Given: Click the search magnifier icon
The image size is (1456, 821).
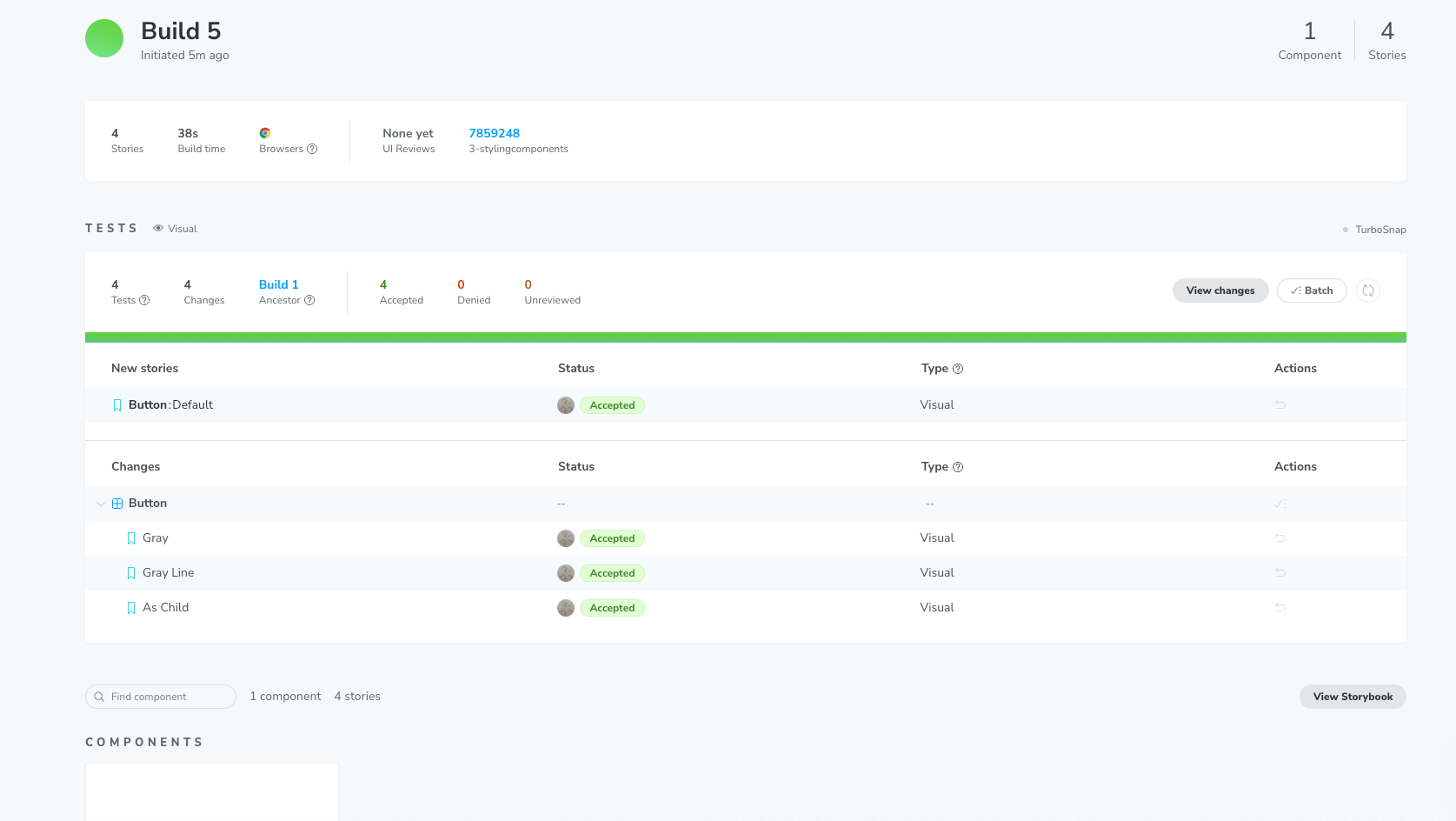Looking at the screenshot, I should [99, 697].
